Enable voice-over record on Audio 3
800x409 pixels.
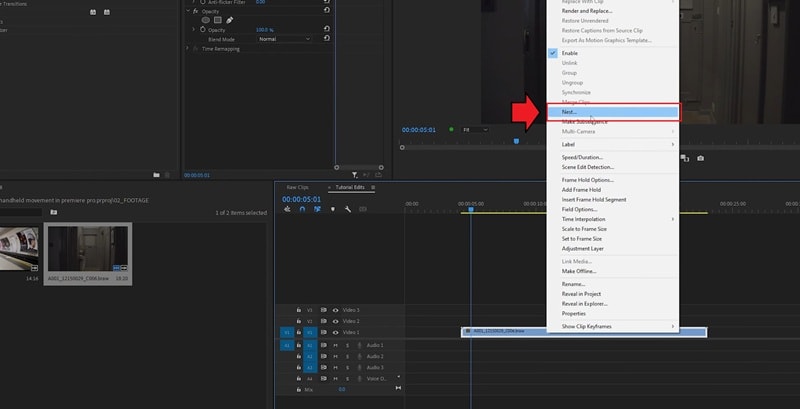pos(359,368)
